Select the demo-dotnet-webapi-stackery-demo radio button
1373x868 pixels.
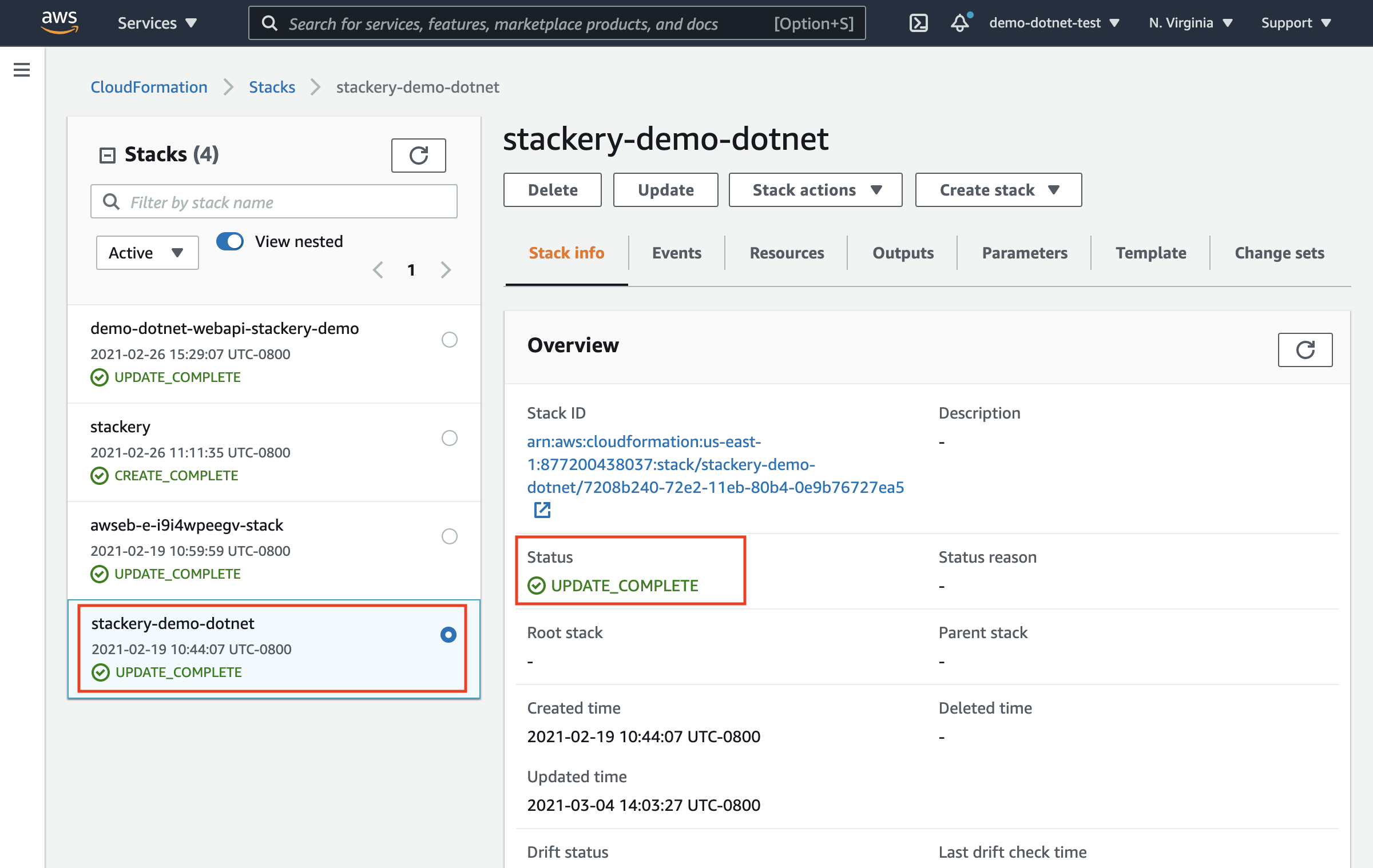450,340
